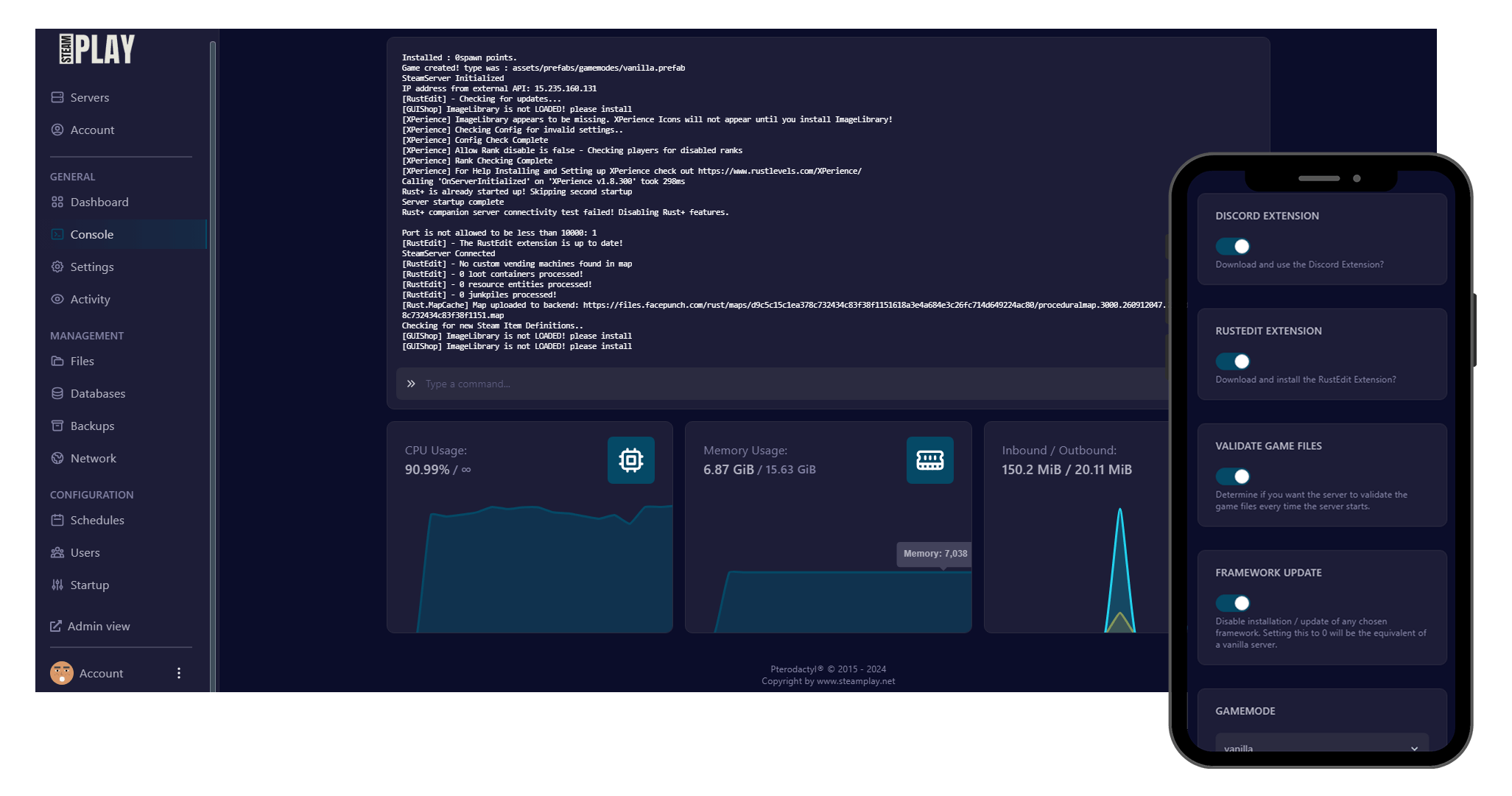1512x796 pixels.
Task: Click the network traffic spike graph
Action: 1119,571
